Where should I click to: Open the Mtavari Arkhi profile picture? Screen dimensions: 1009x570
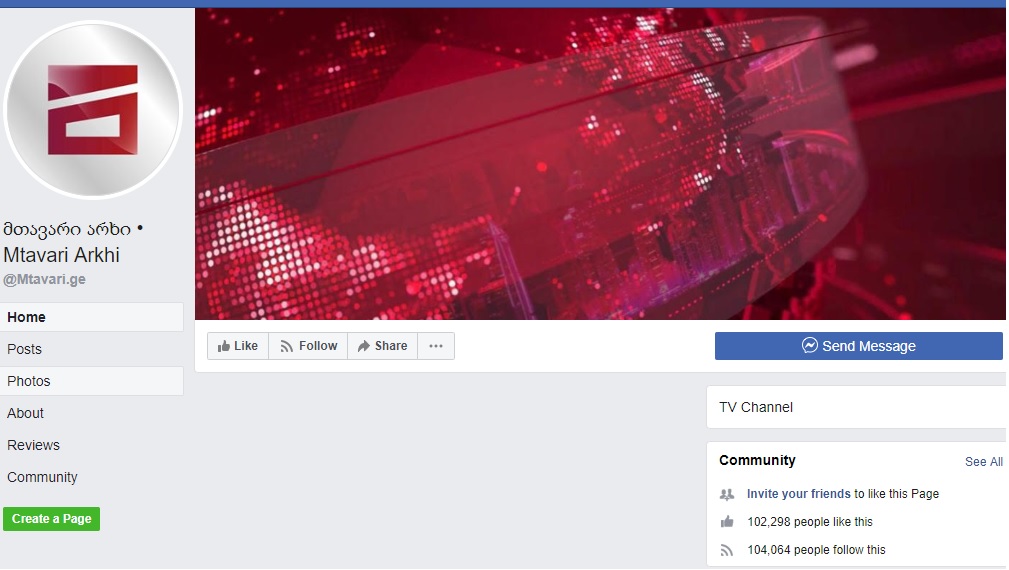93,110
